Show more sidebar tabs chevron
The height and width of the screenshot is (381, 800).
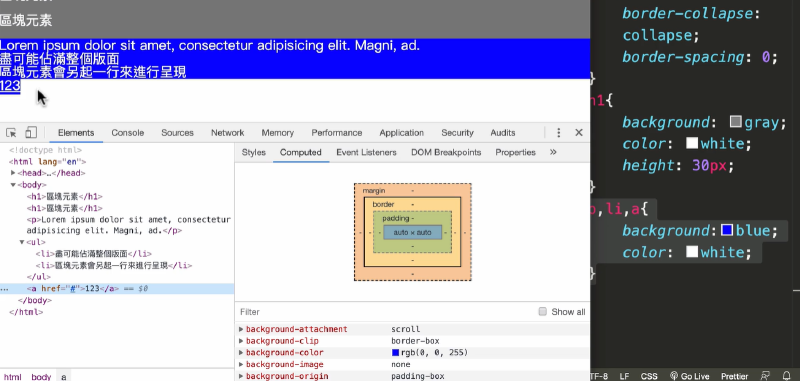click(x=553, y=152)
